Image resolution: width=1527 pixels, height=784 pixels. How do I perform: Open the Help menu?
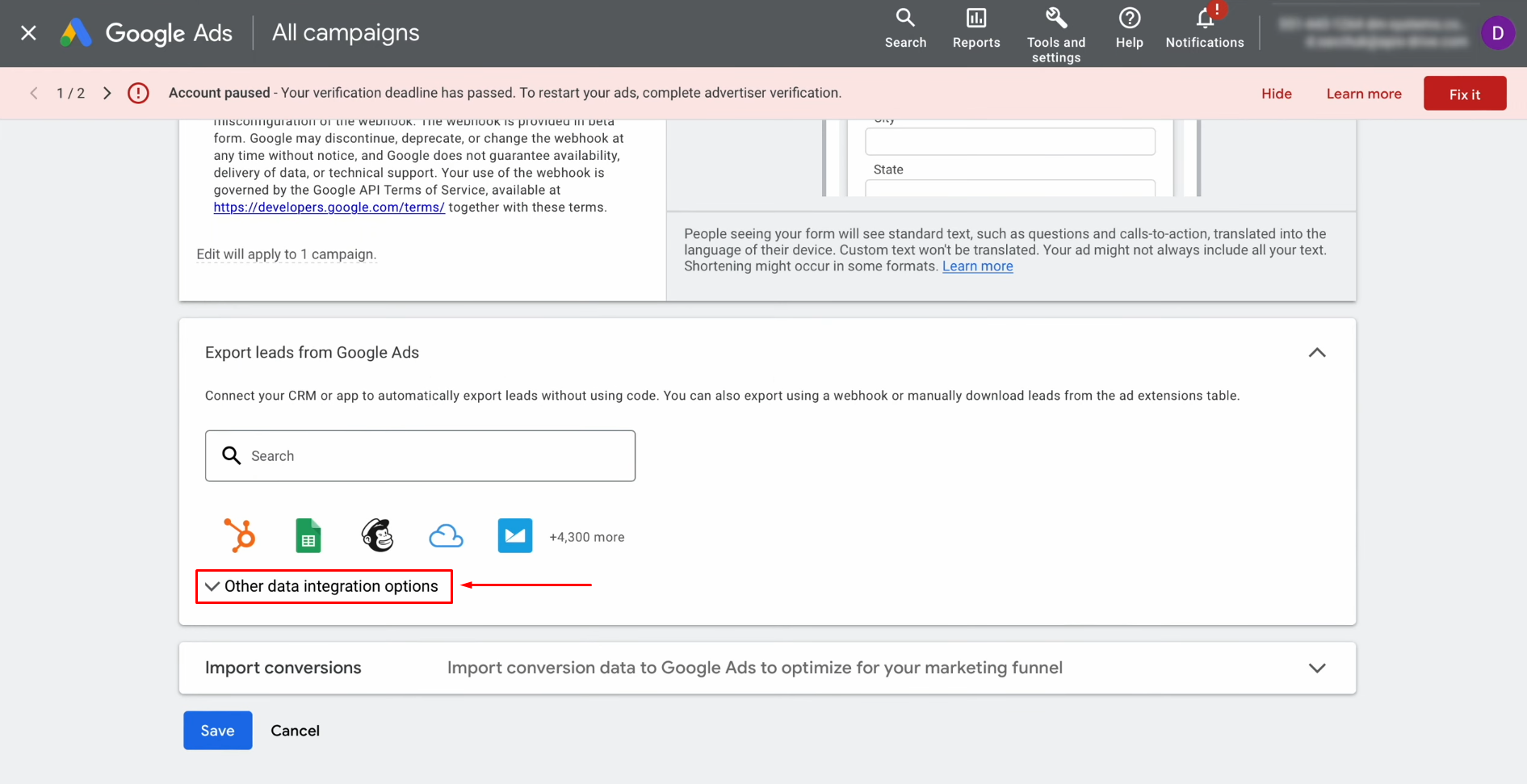coord(1129,28)
